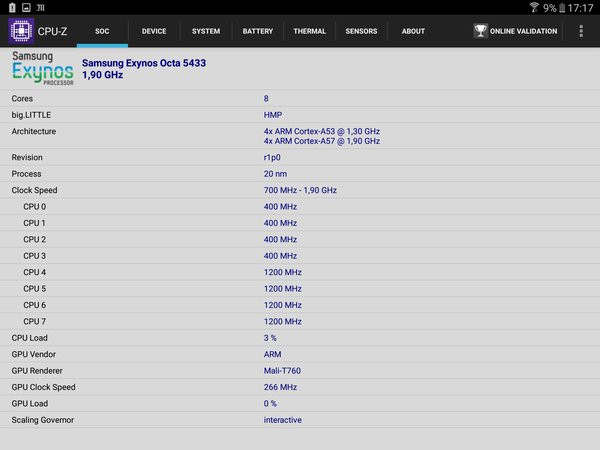
Task: Select the Samsung Exynos Octa 5433 heading
Action: (x=144, y=63)
